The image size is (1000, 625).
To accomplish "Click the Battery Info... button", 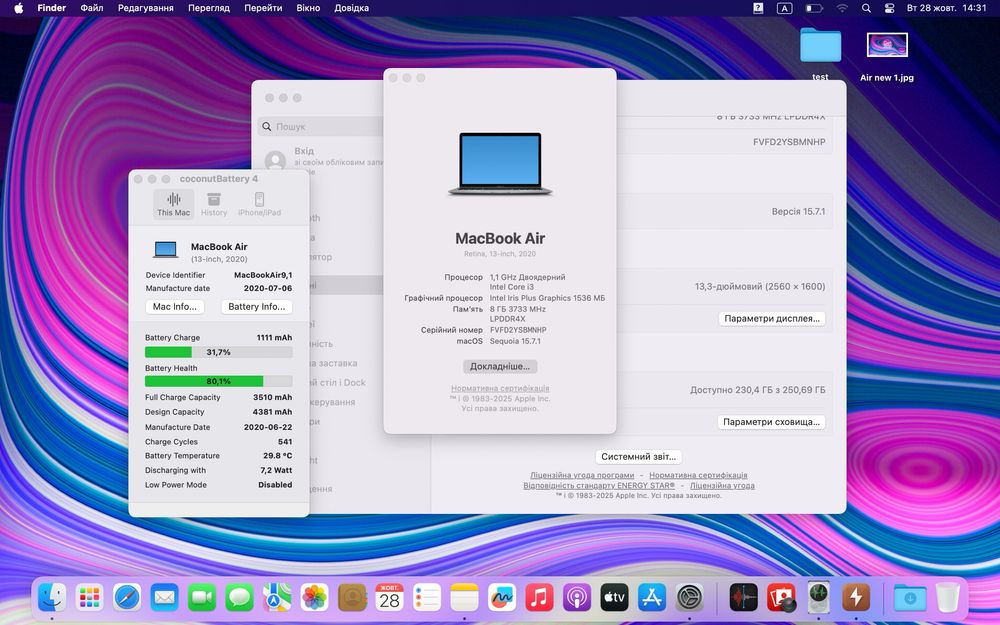I will [x=256, y=307].
